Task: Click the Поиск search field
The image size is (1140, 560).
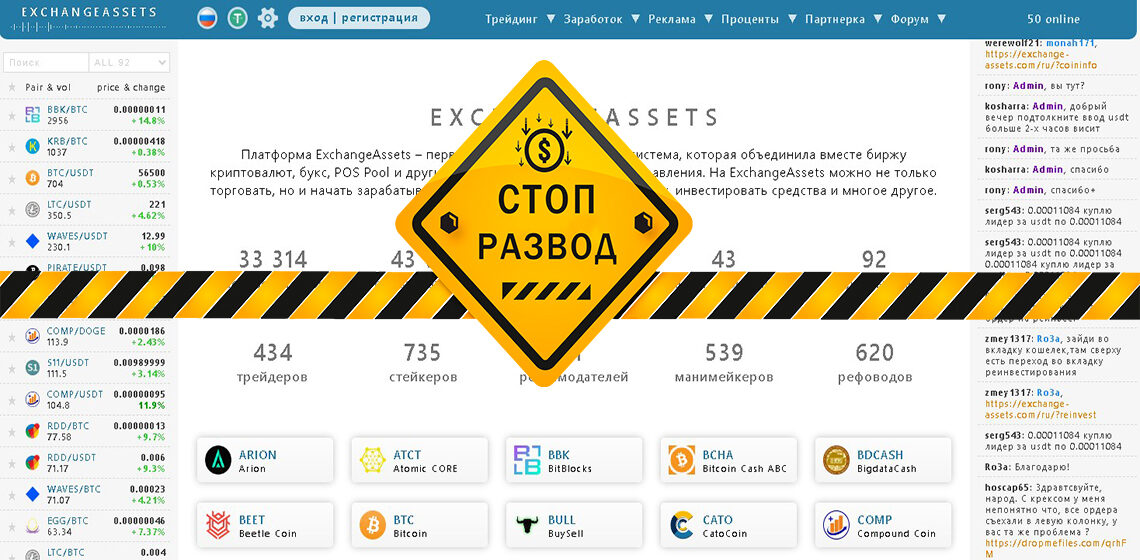Action: [46, 63]
